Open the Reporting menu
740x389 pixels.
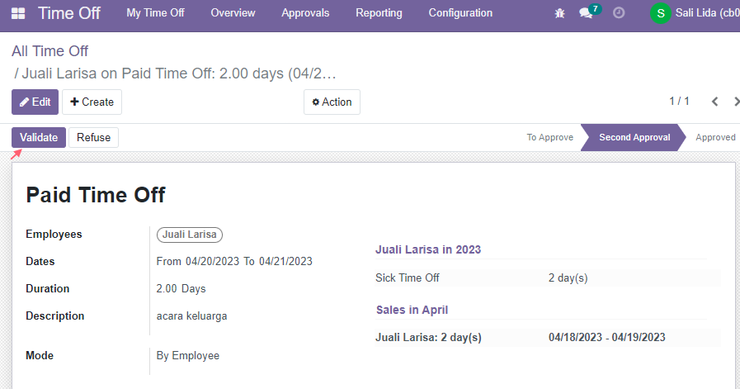coord(379,13)
